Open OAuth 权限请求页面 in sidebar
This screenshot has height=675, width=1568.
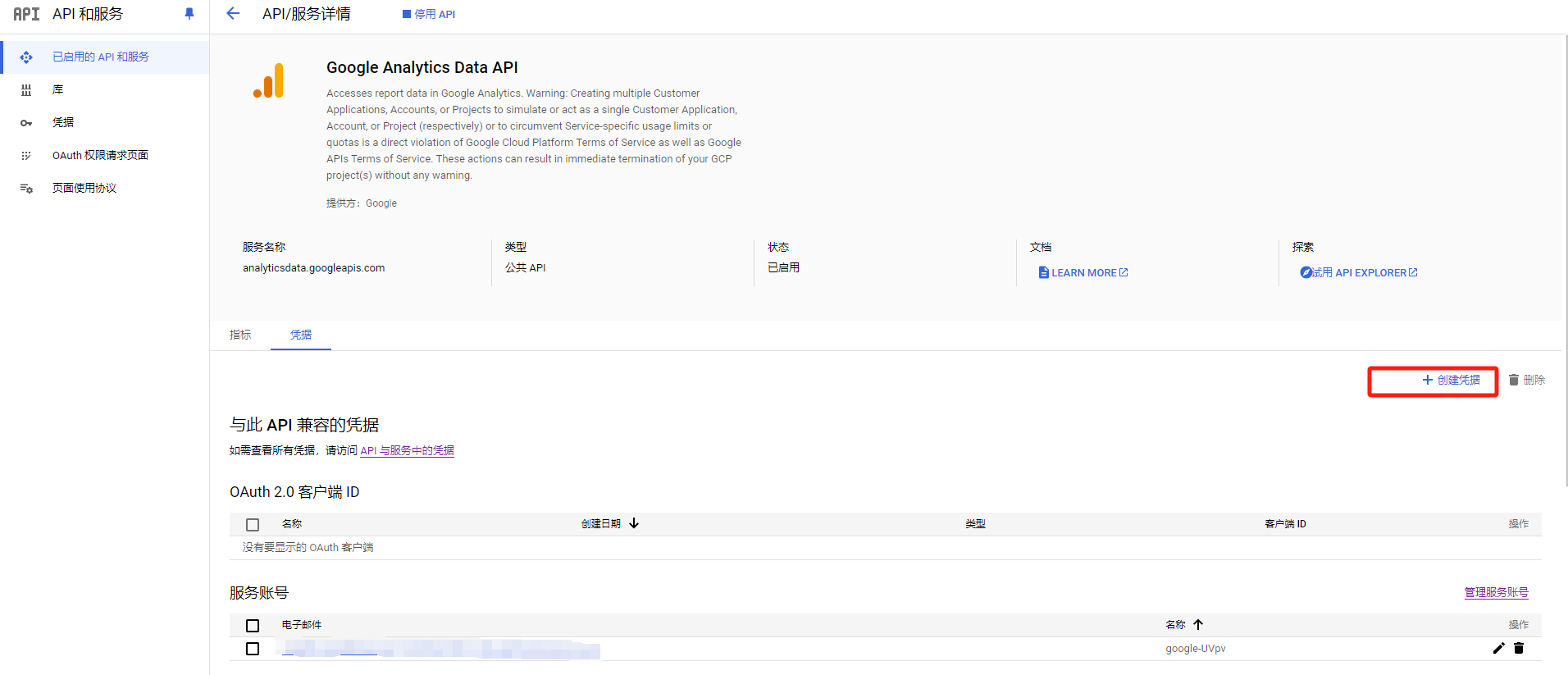[x=105, y=156]
